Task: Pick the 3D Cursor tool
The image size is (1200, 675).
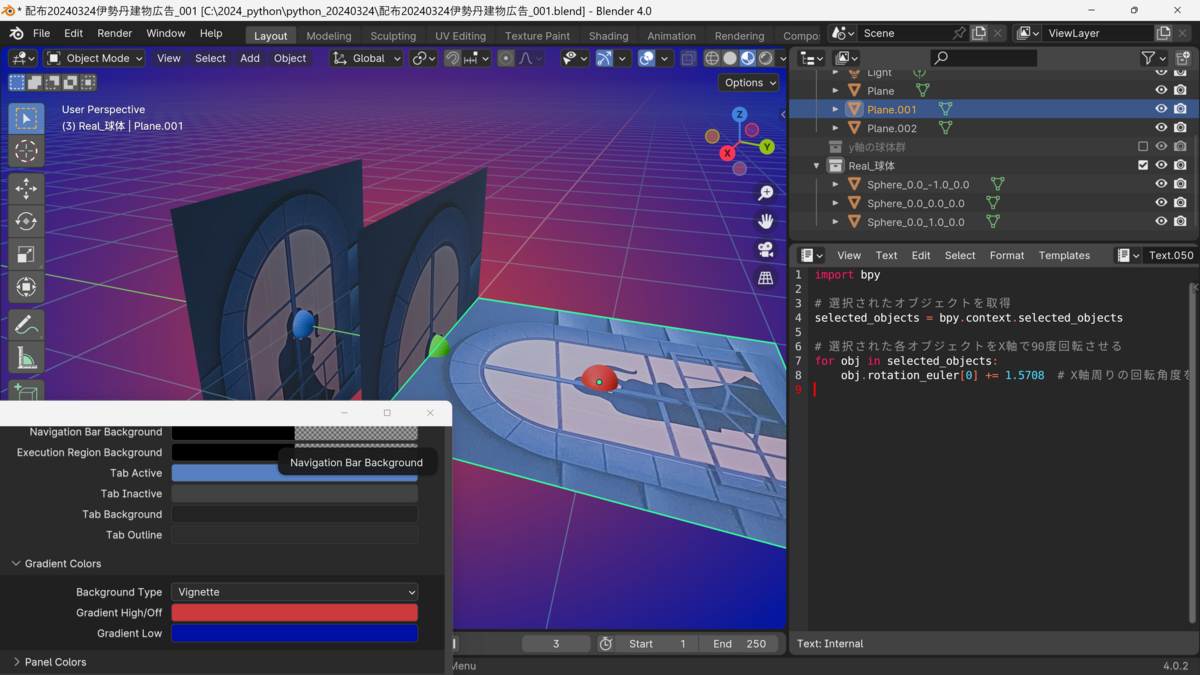Action: (x=26, y=151)
